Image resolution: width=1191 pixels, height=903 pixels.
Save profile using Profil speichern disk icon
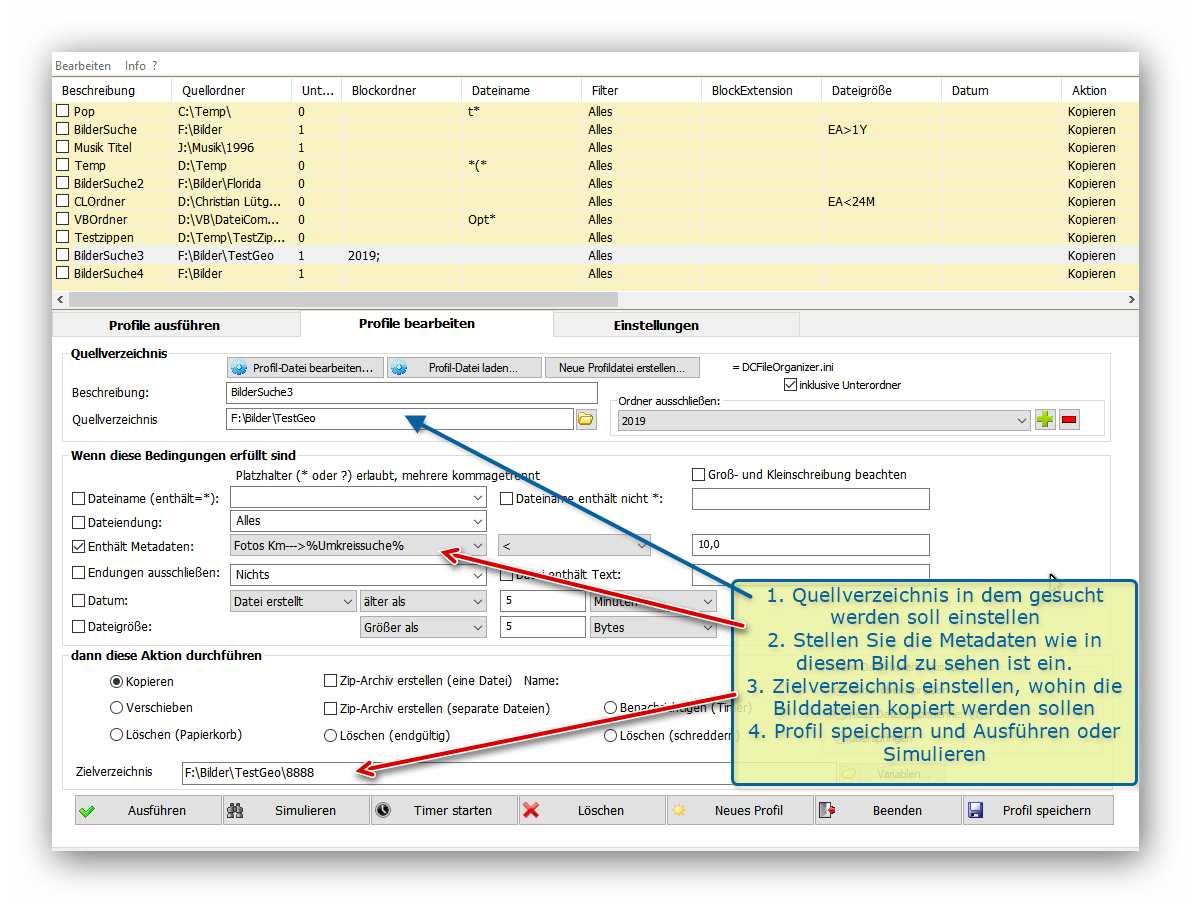[x=1038, y=810]
